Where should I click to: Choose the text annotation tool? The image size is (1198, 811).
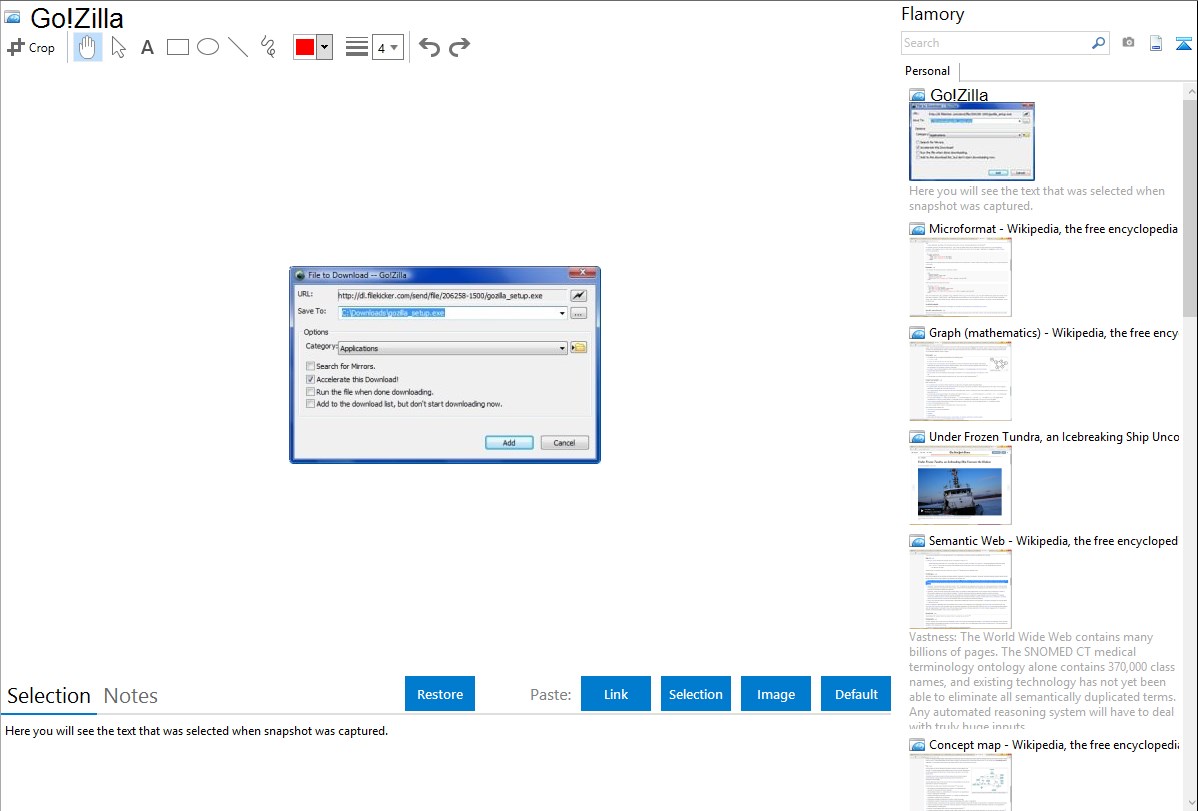point(147,47)
